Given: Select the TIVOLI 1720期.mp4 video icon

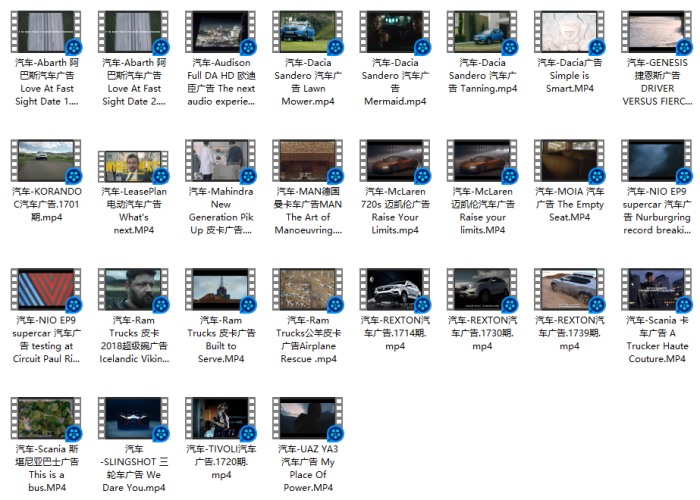Looking at the screenshot, I should (x=221, y=418).
